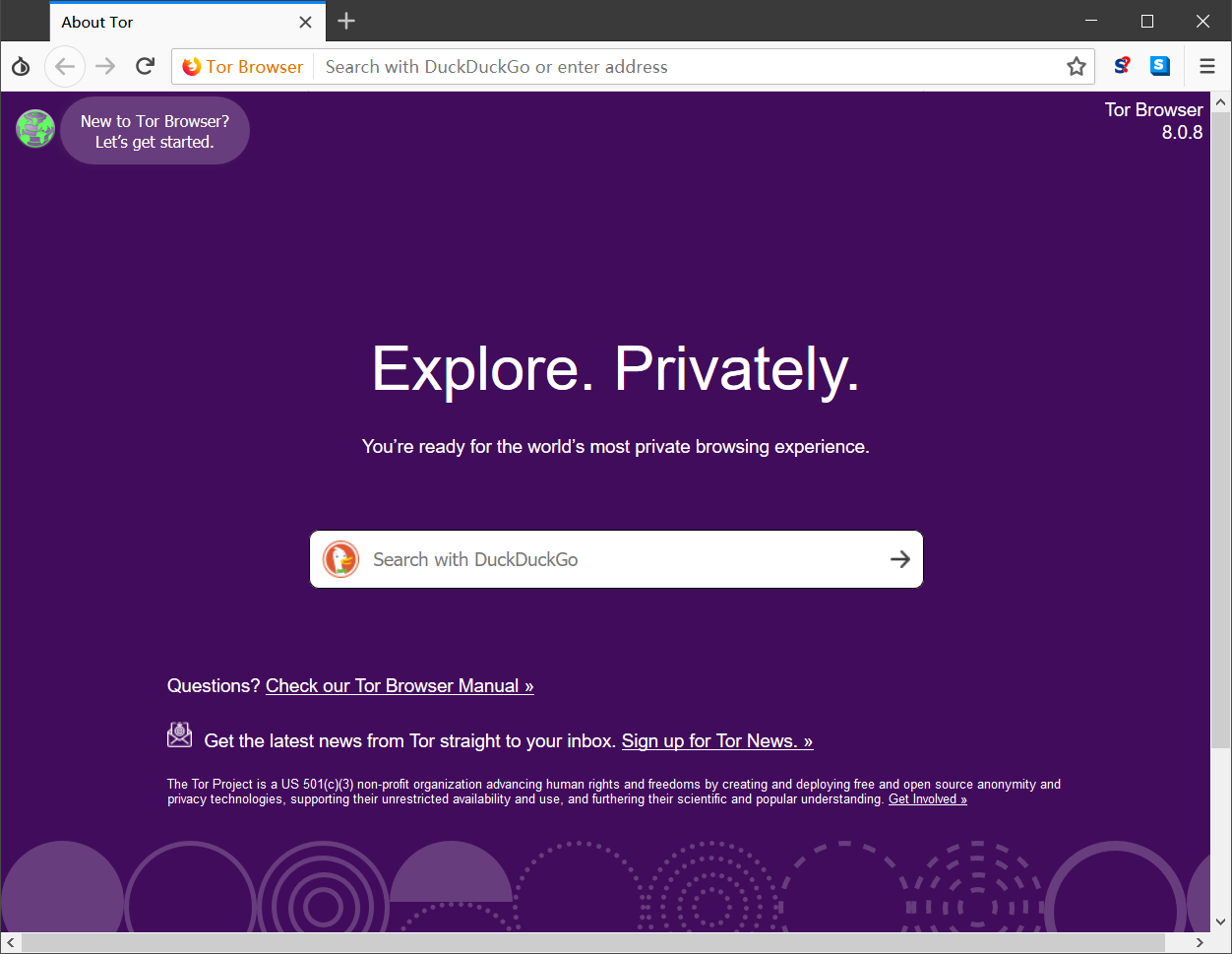
Task: Maximize the Tor Browser window
Action: [1147, 21]
